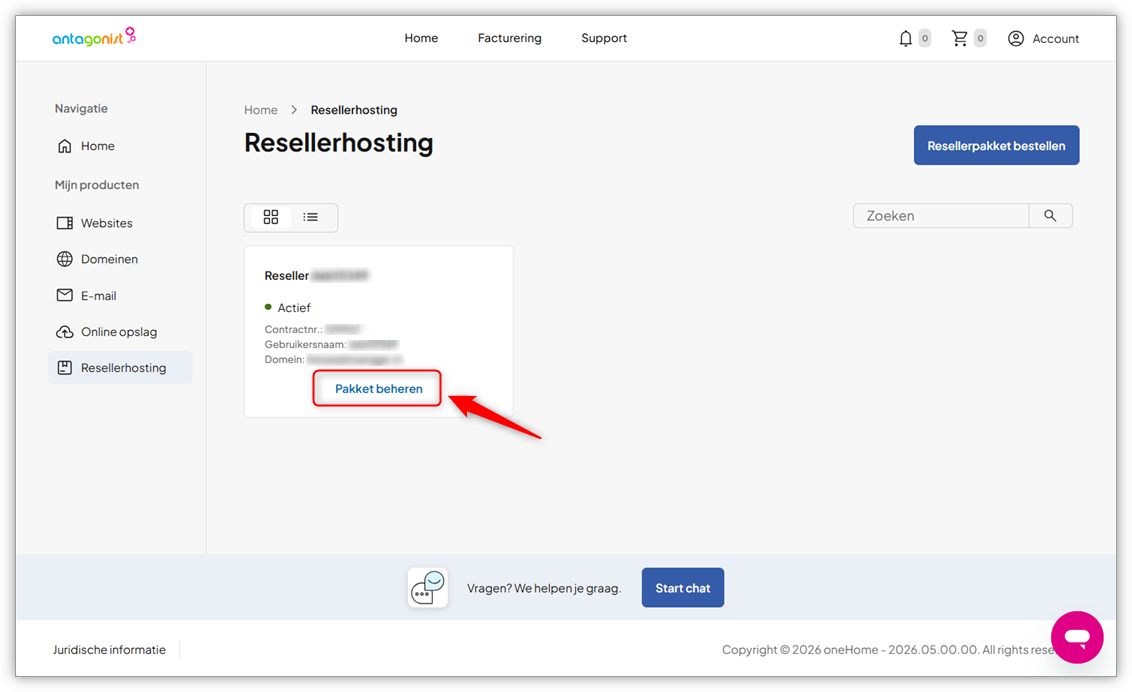Open the pink chat bubble widget
Screen dimensions: 1132x692
point(1077,637)
